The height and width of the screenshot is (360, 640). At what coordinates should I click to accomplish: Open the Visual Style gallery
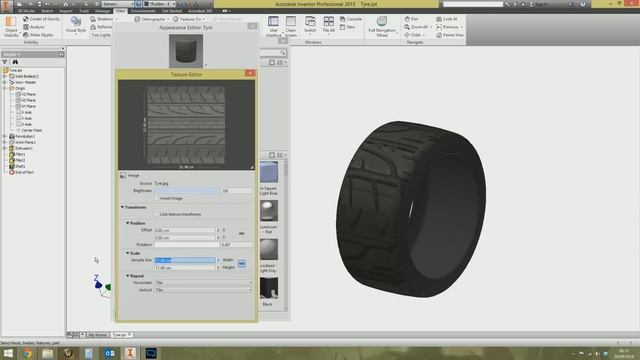coord(76,26)
